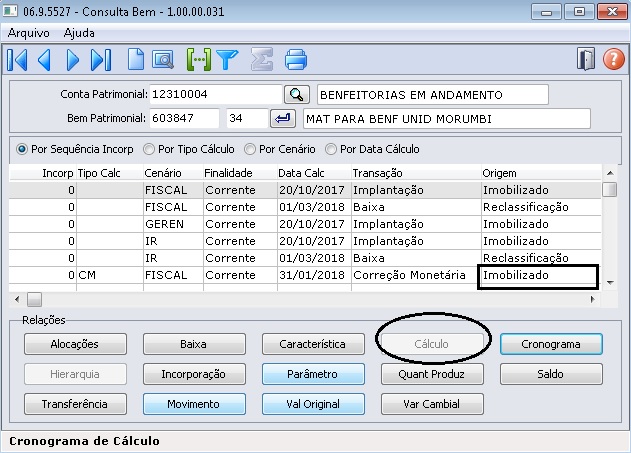
Task: Click the grid vertical scrollbar up arrow
Action: click(610, 173)
